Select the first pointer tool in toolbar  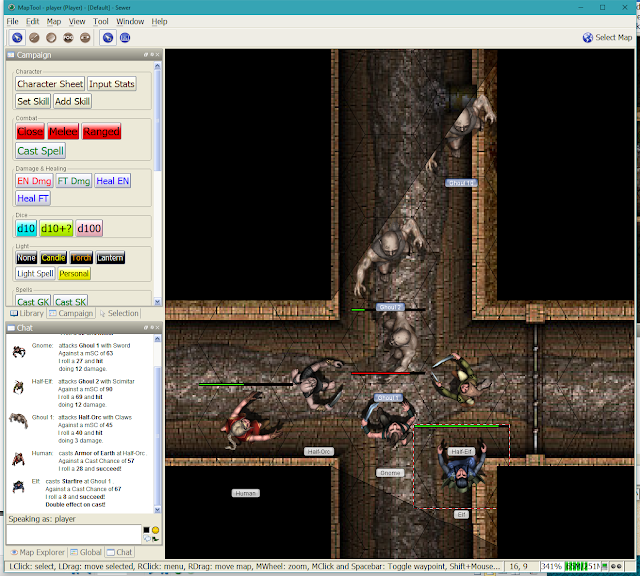(x=17, y=38)
